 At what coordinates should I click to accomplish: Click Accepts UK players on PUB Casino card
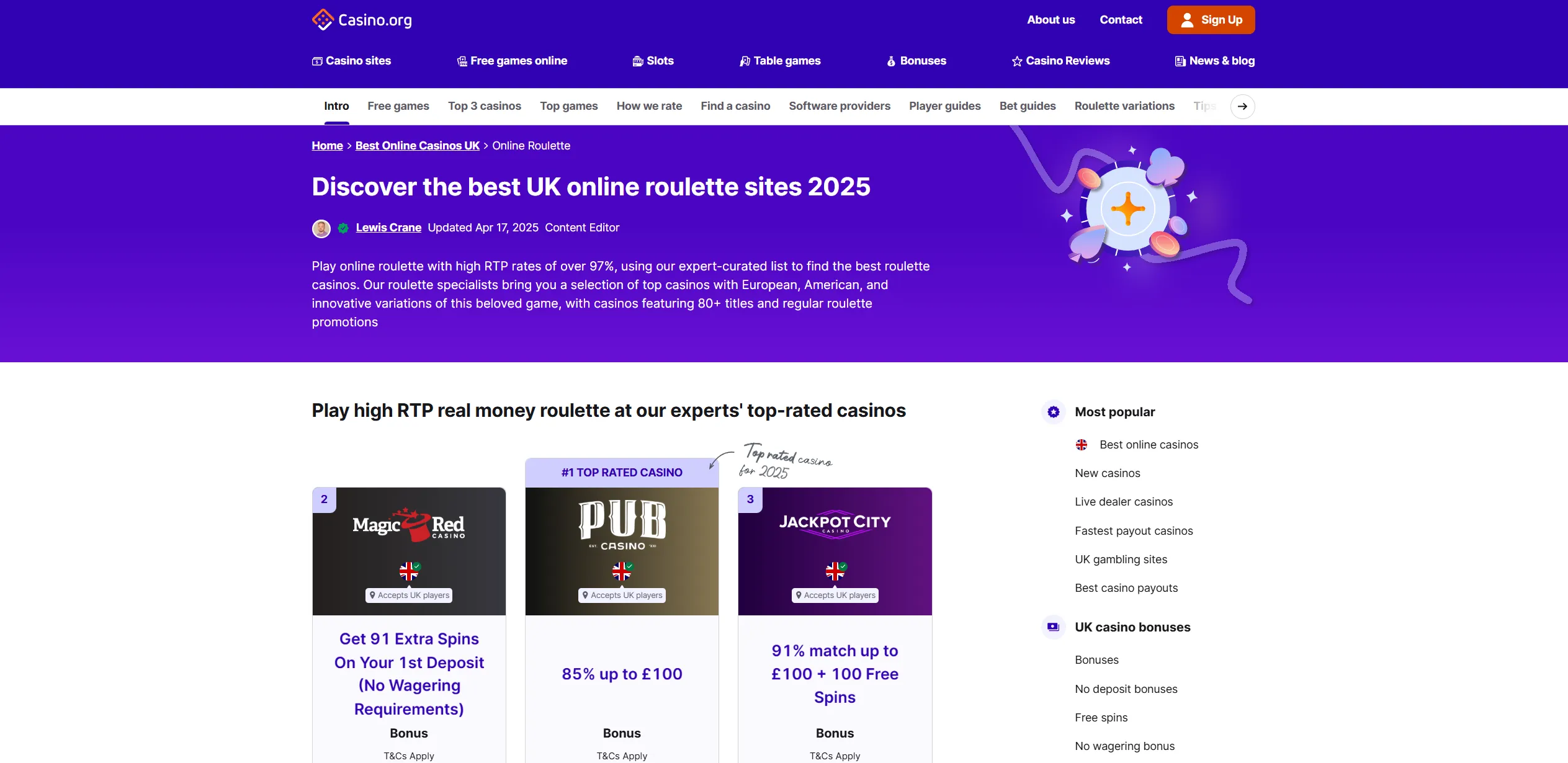622,596
